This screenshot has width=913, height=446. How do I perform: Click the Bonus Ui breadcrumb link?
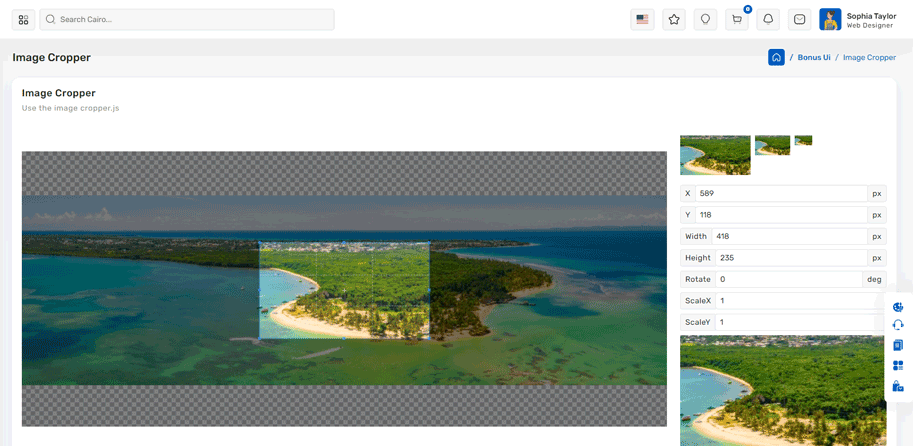(813, 58)
